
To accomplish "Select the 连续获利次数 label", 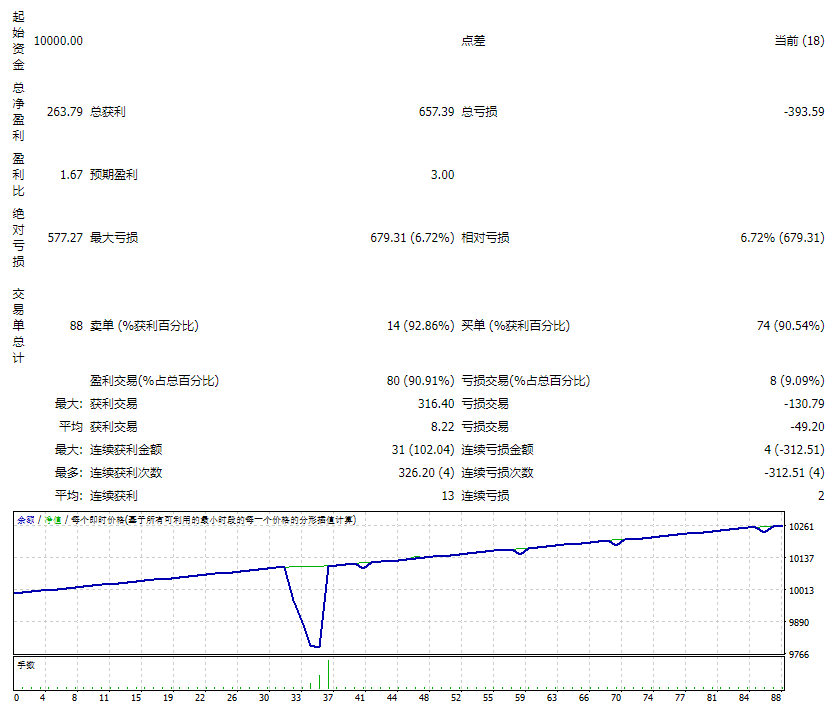I will pyautogui.click(x=126, y=472).
